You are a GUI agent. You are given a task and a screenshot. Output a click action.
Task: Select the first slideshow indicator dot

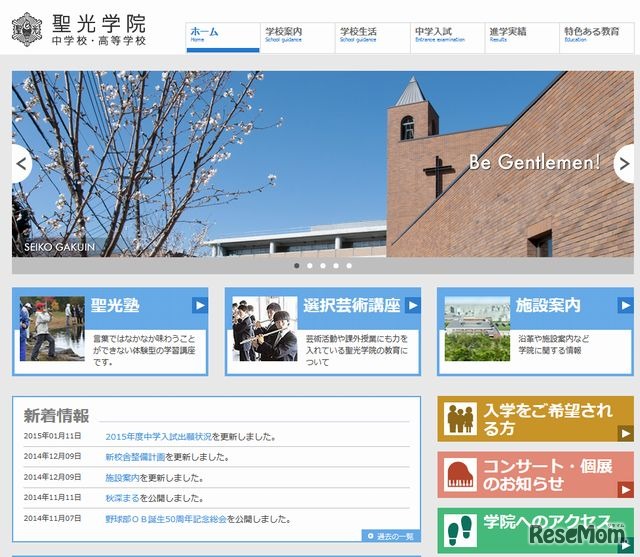(296, 266)
